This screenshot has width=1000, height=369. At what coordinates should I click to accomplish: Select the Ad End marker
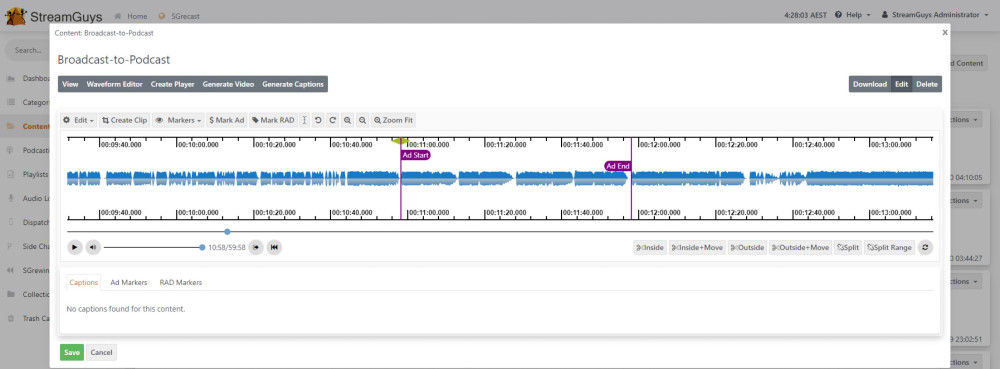618,166
